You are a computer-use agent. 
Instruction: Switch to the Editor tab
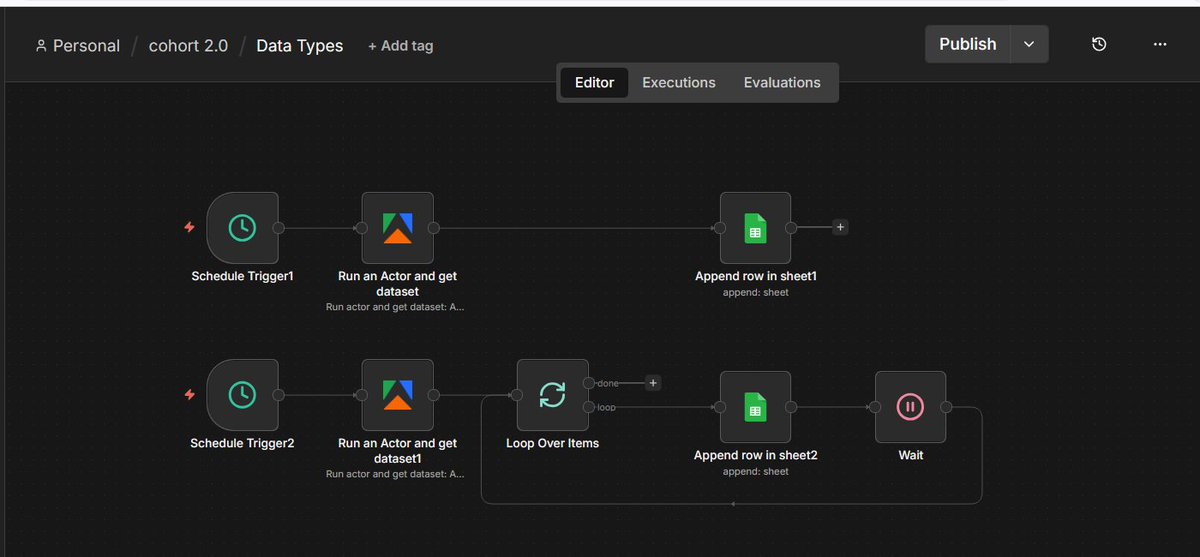[594, 83]
